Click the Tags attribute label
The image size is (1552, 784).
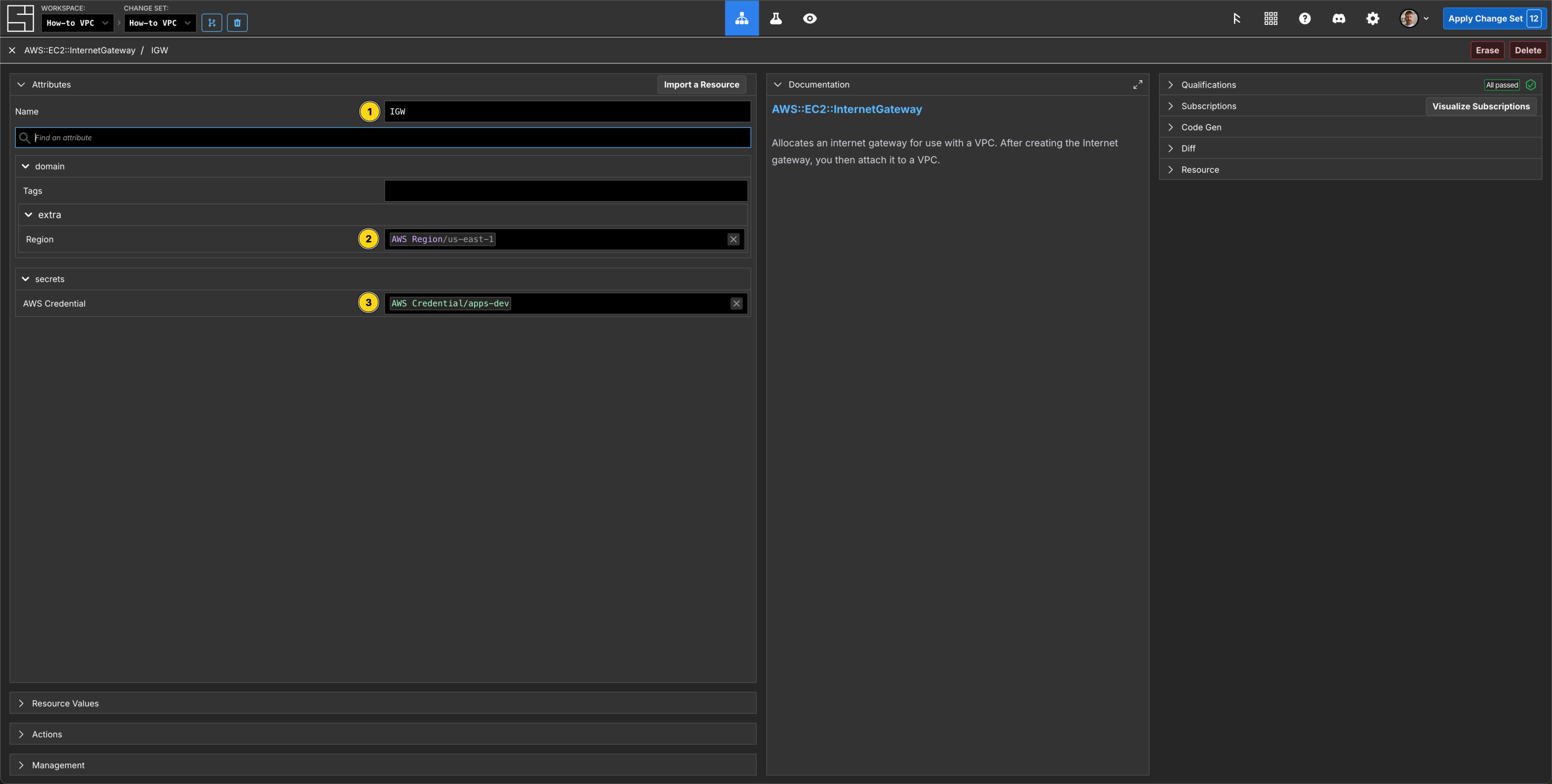click(x=33, y=191)
